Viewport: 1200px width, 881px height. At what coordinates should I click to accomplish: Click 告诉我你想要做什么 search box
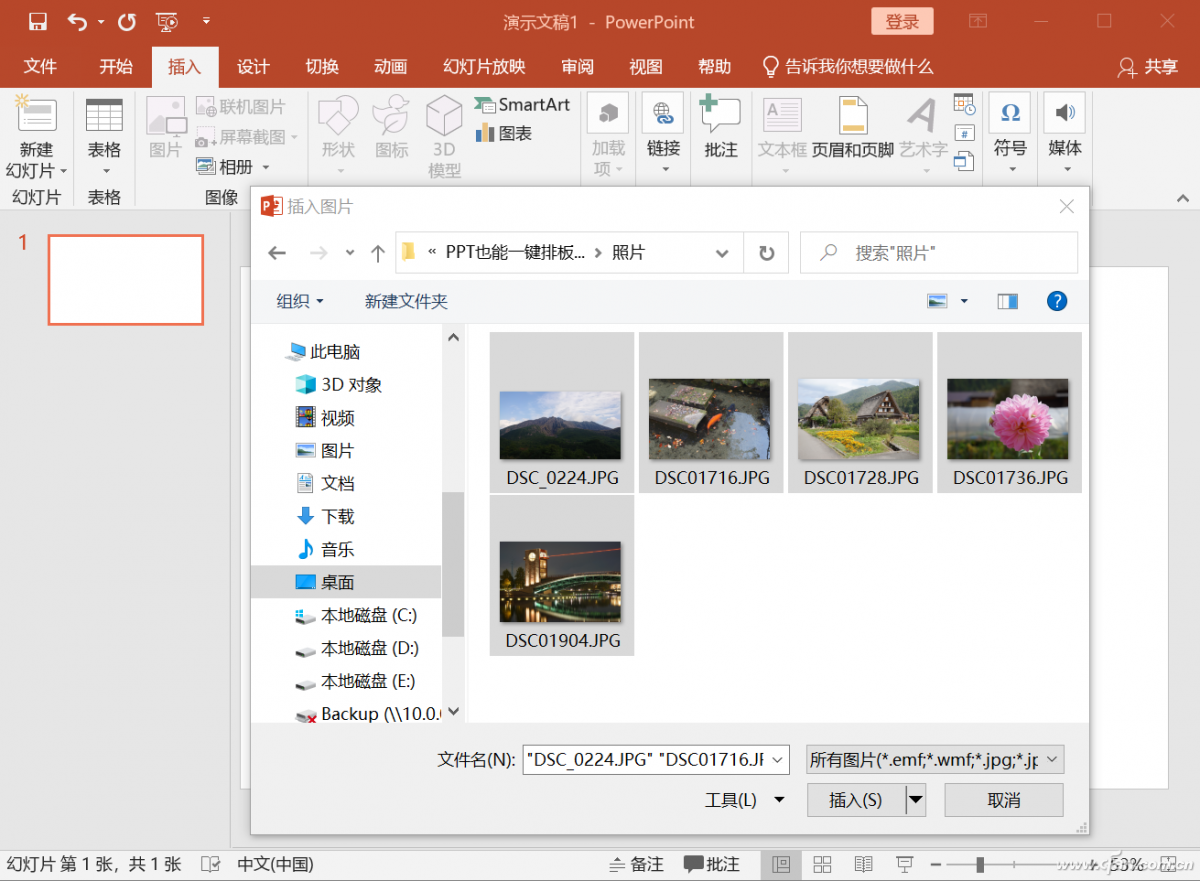pos(848,67)
